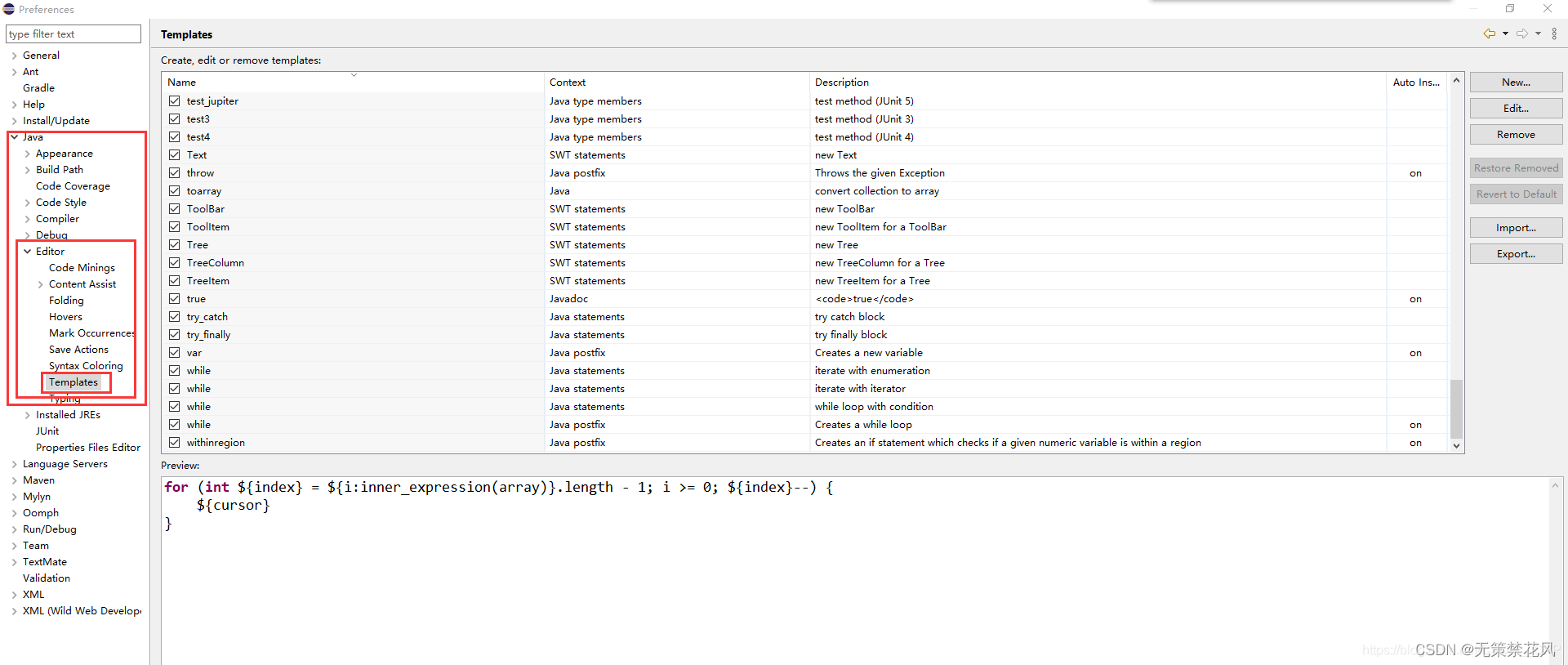
Task: Toggle the true Javadoc template checkbox
Action: 175,299
